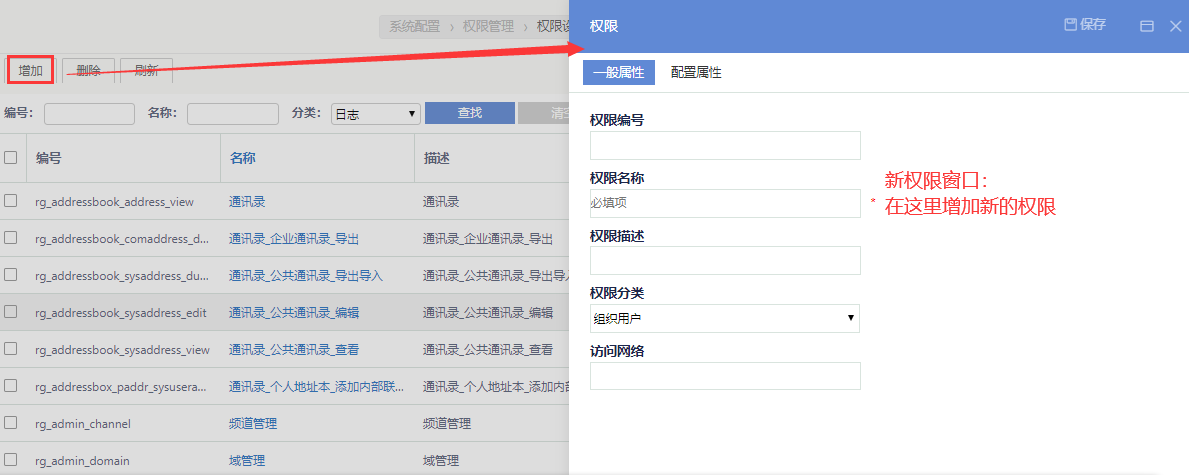
Task: Switch to the 配置属性 tab
Action: point(696,73)
